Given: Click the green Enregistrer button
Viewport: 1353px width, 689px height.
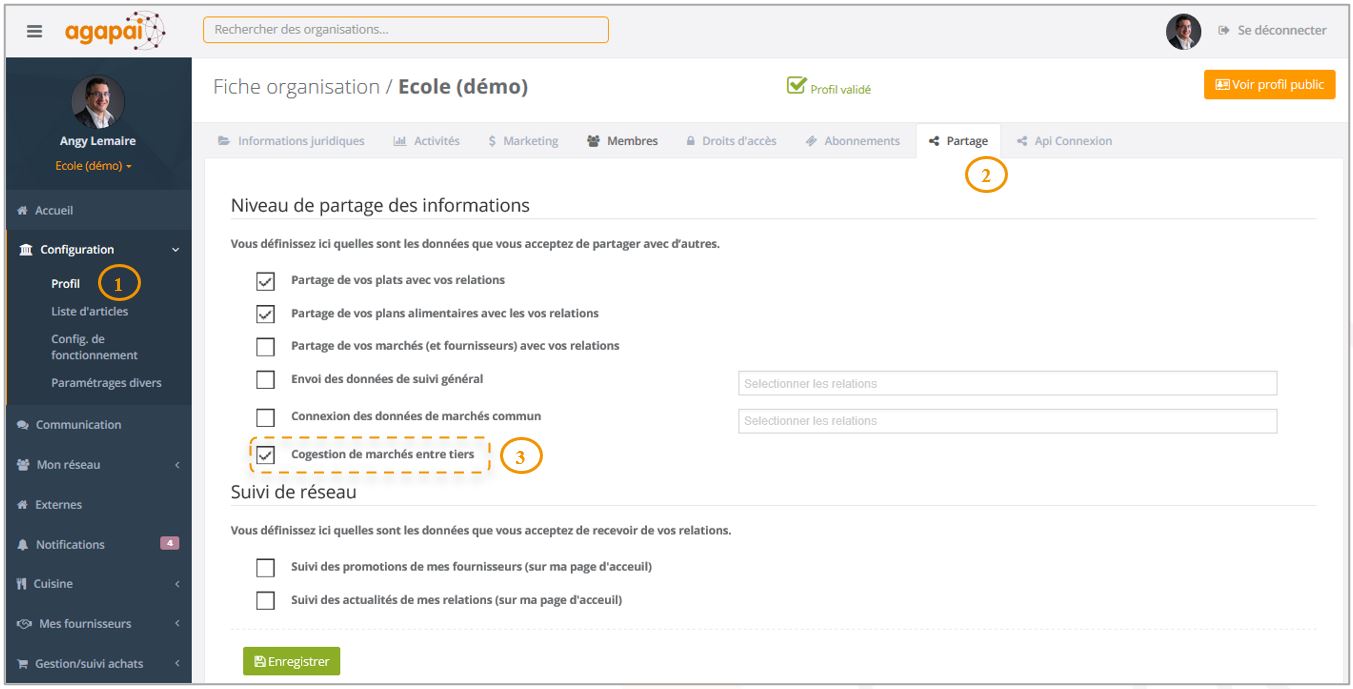Looking at the screenshot, I should [x=291, y=661].
